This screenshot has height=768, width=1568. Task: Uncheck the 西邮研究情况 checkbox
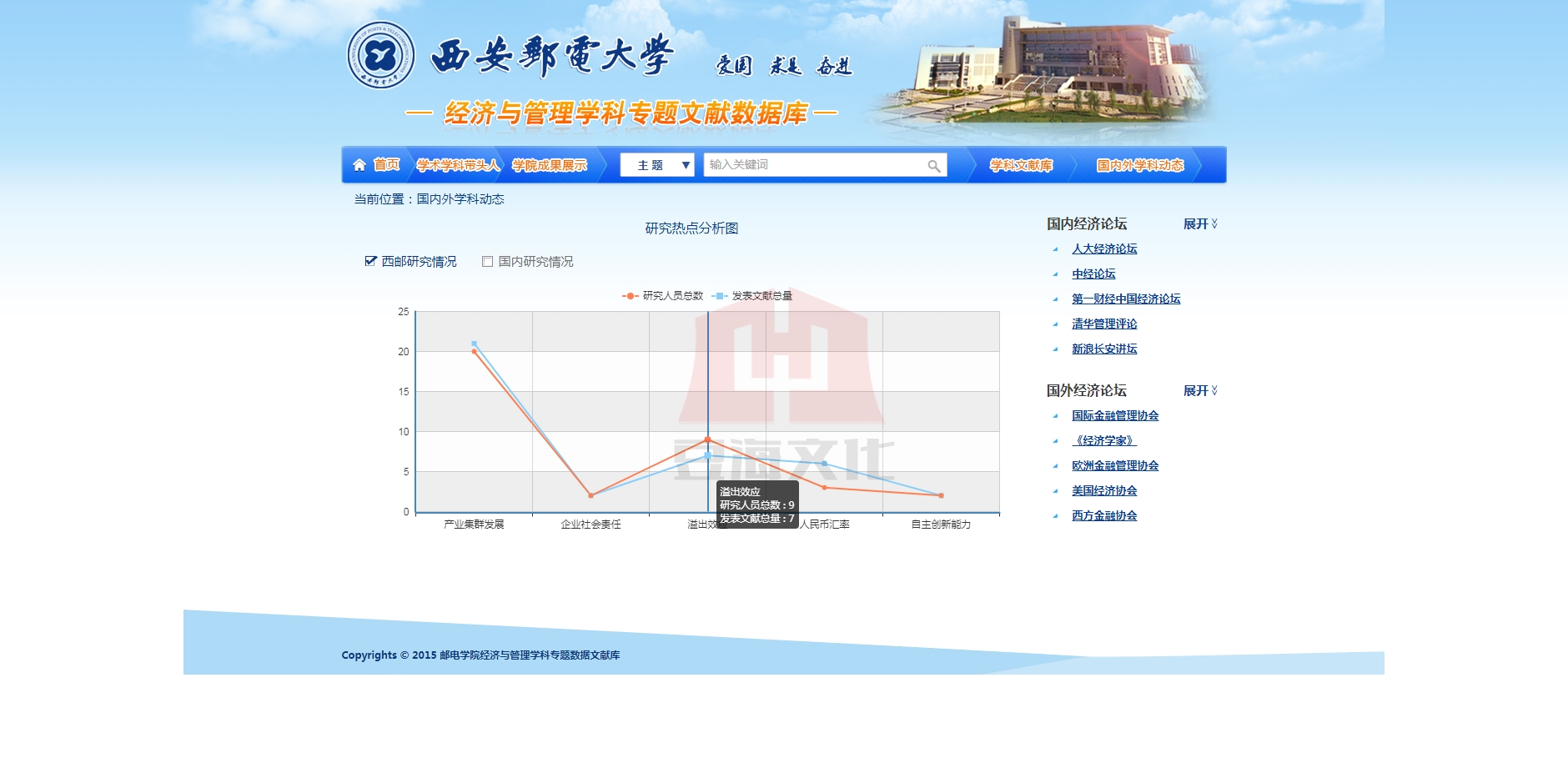pos(371,261)
